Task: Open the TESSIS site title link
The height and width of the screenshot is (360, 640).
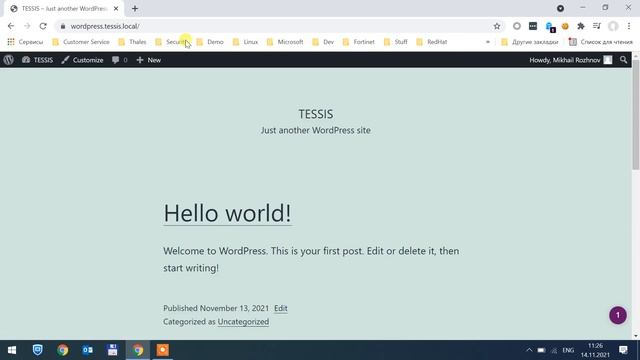Action: coord(316,114)
